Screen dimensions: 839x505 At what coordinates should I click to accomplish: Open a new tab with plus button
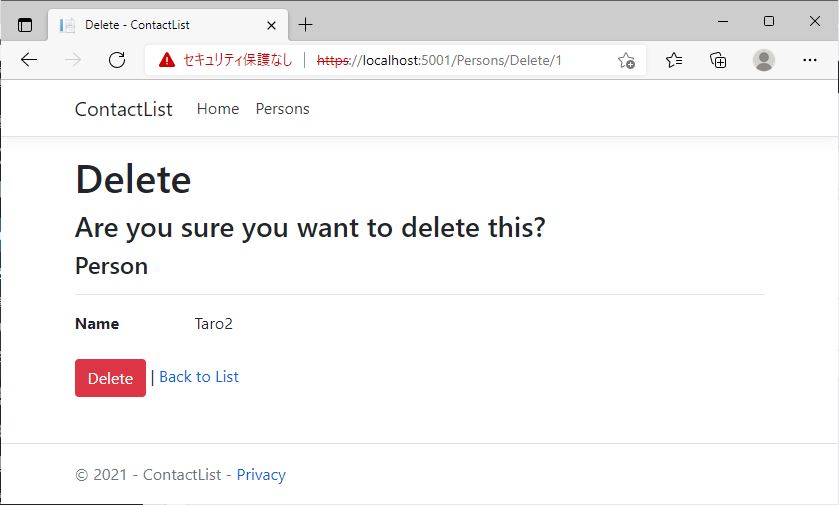pyautogui.click(x=305, y=25)
